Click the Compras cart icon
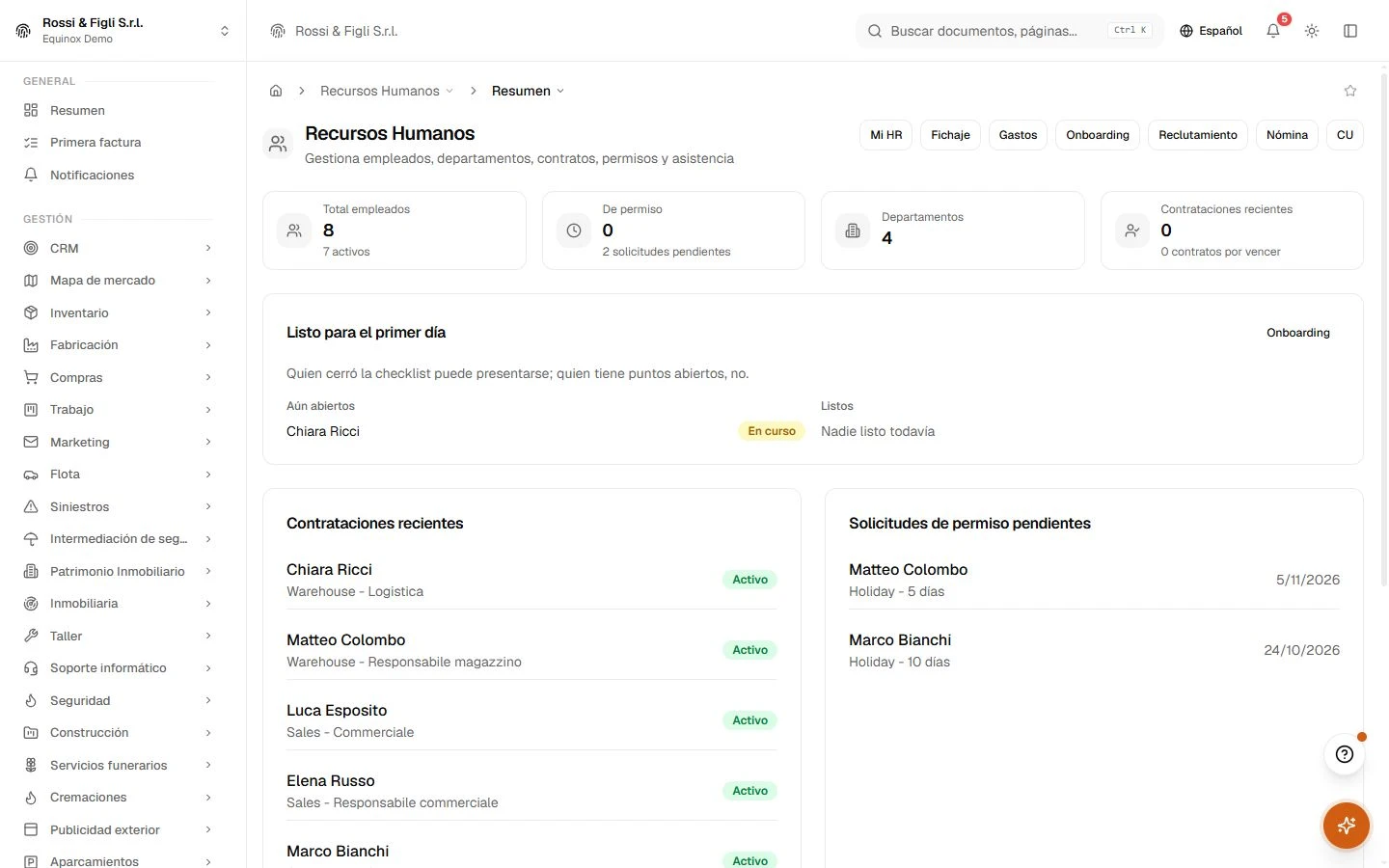The image size is (1389, 868). (31, 377)
